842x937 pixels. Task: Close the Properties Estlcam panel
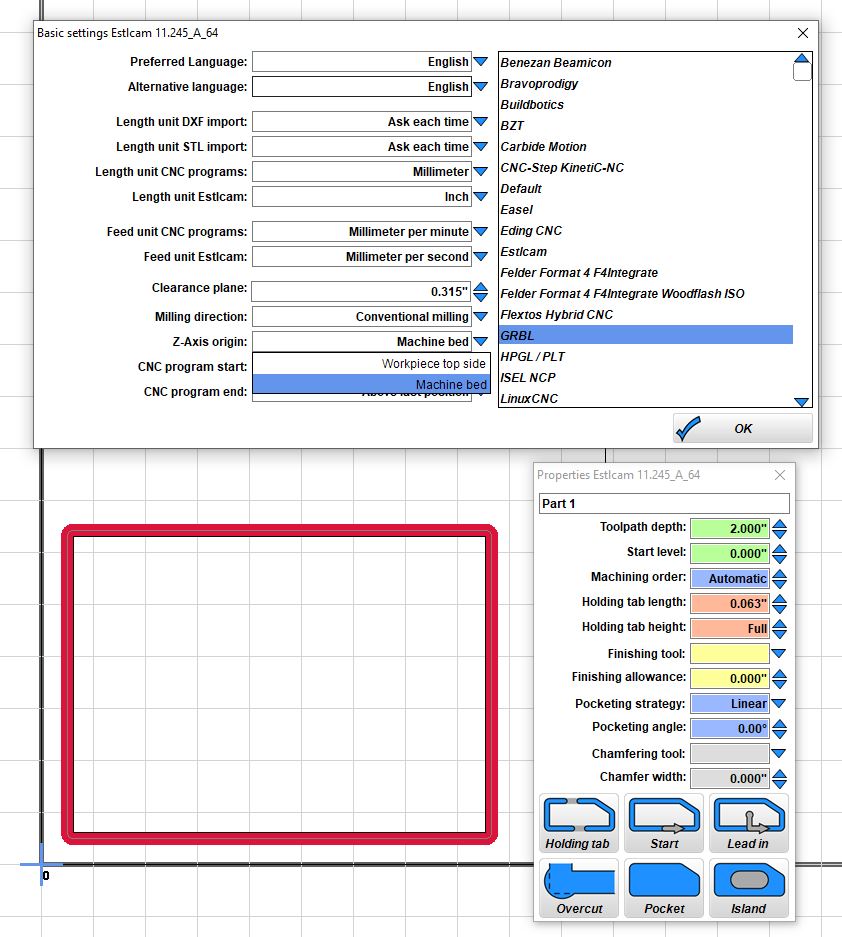coord(780,475)
